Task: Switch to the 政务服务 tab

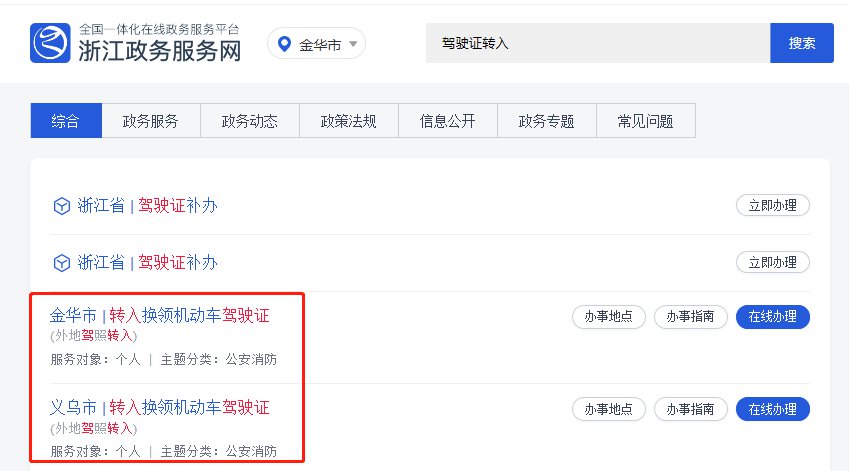Action: [151, 121]
